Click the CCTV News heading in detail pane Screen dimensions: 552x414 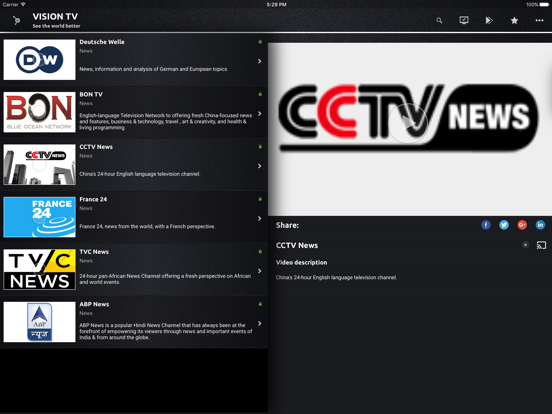click(297, 245)
